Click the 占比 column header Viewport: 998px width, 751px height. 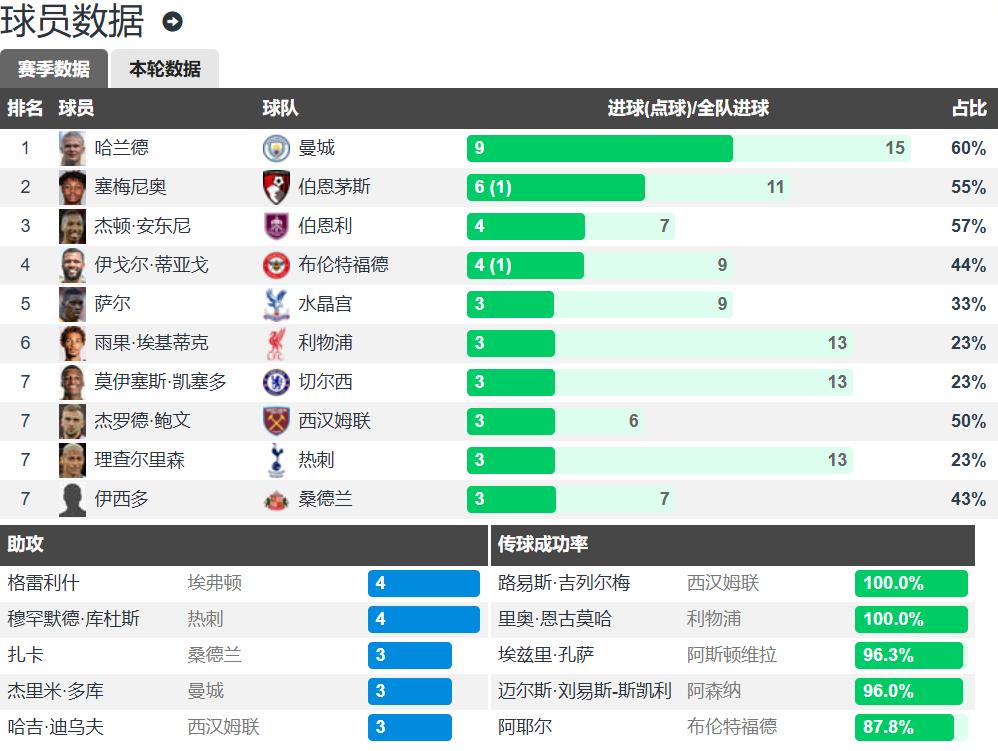(968, 108)
